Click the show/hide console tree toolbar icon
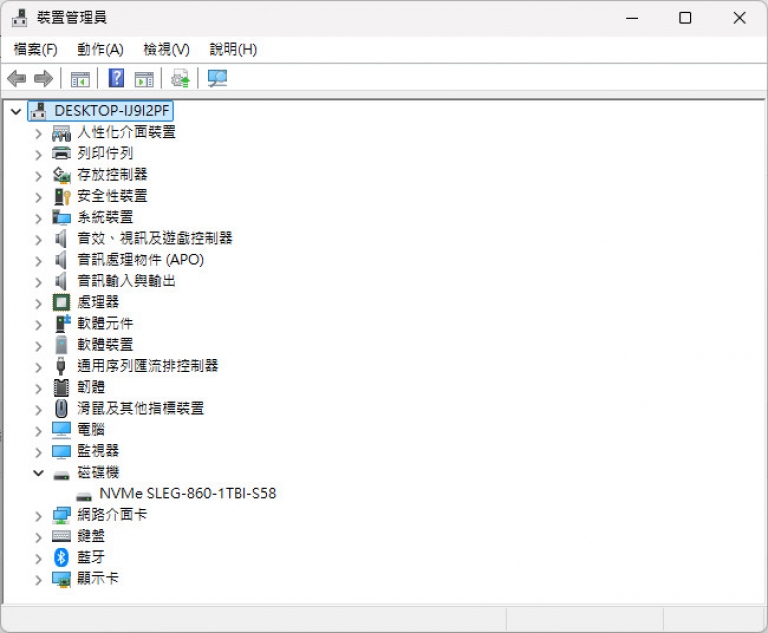The height and width of the screenshot is (633, 768). (80, 78)
